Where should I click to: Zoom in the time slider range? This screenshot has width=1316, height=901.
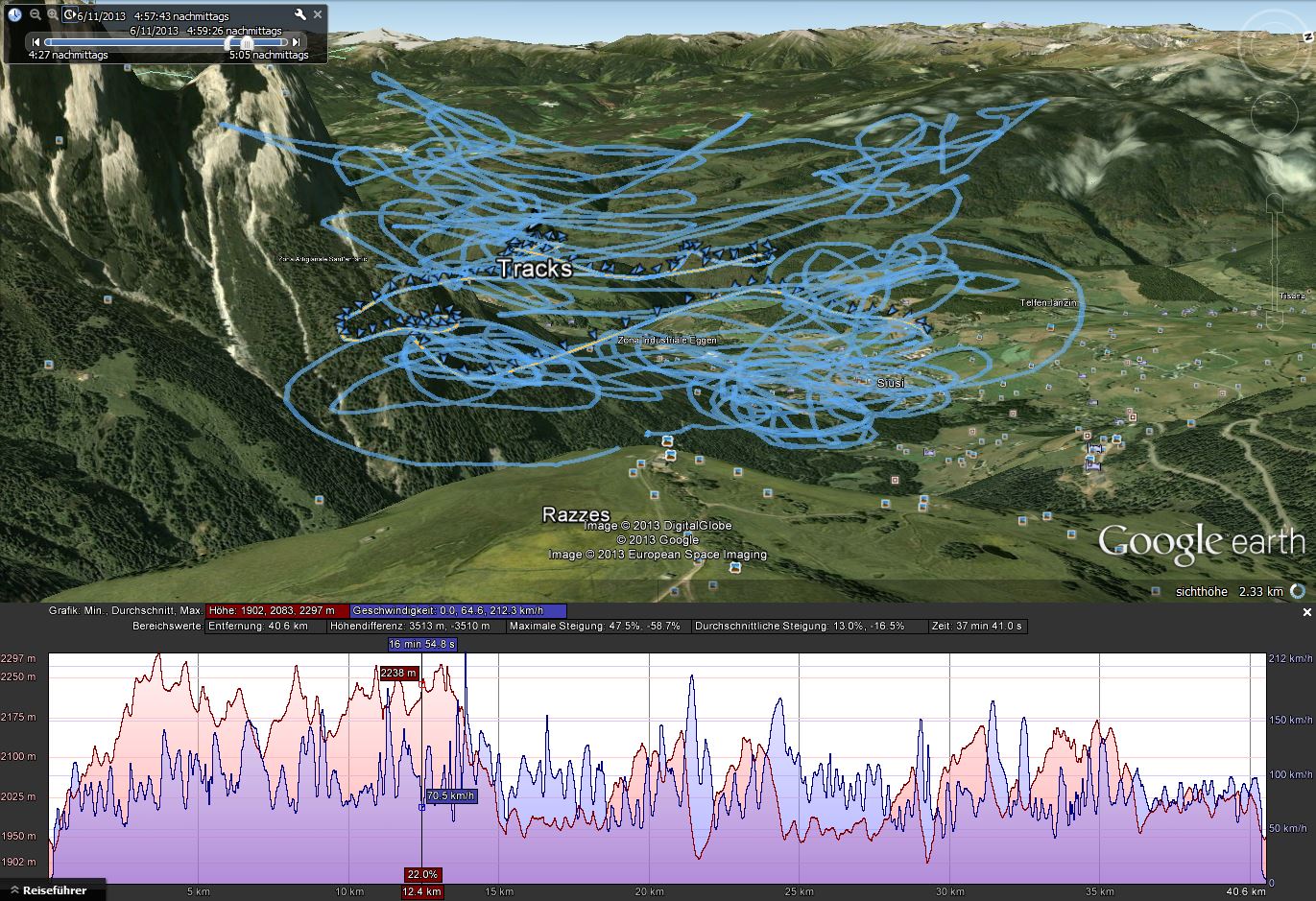[53, 14]
